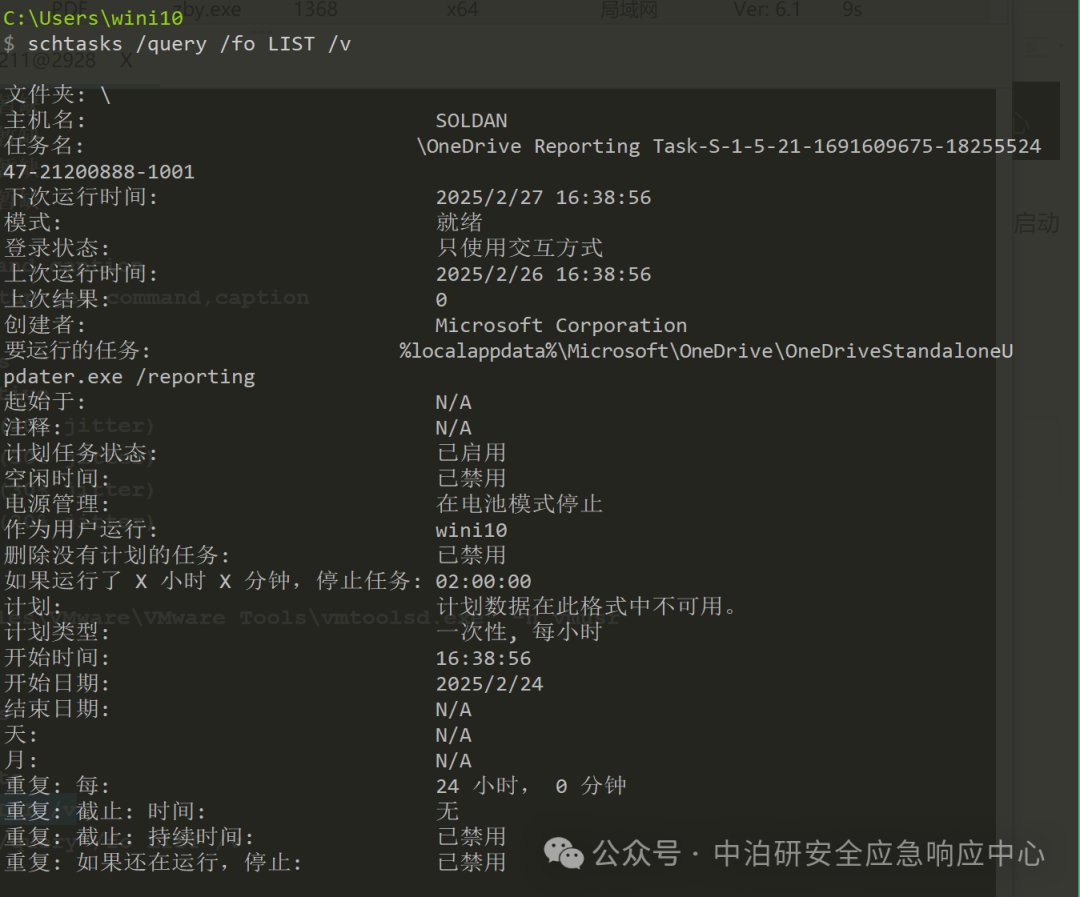This screenshot has height=897, width=1080.
Task: Click the "模式:" value "就绪"
Action: 459,223
